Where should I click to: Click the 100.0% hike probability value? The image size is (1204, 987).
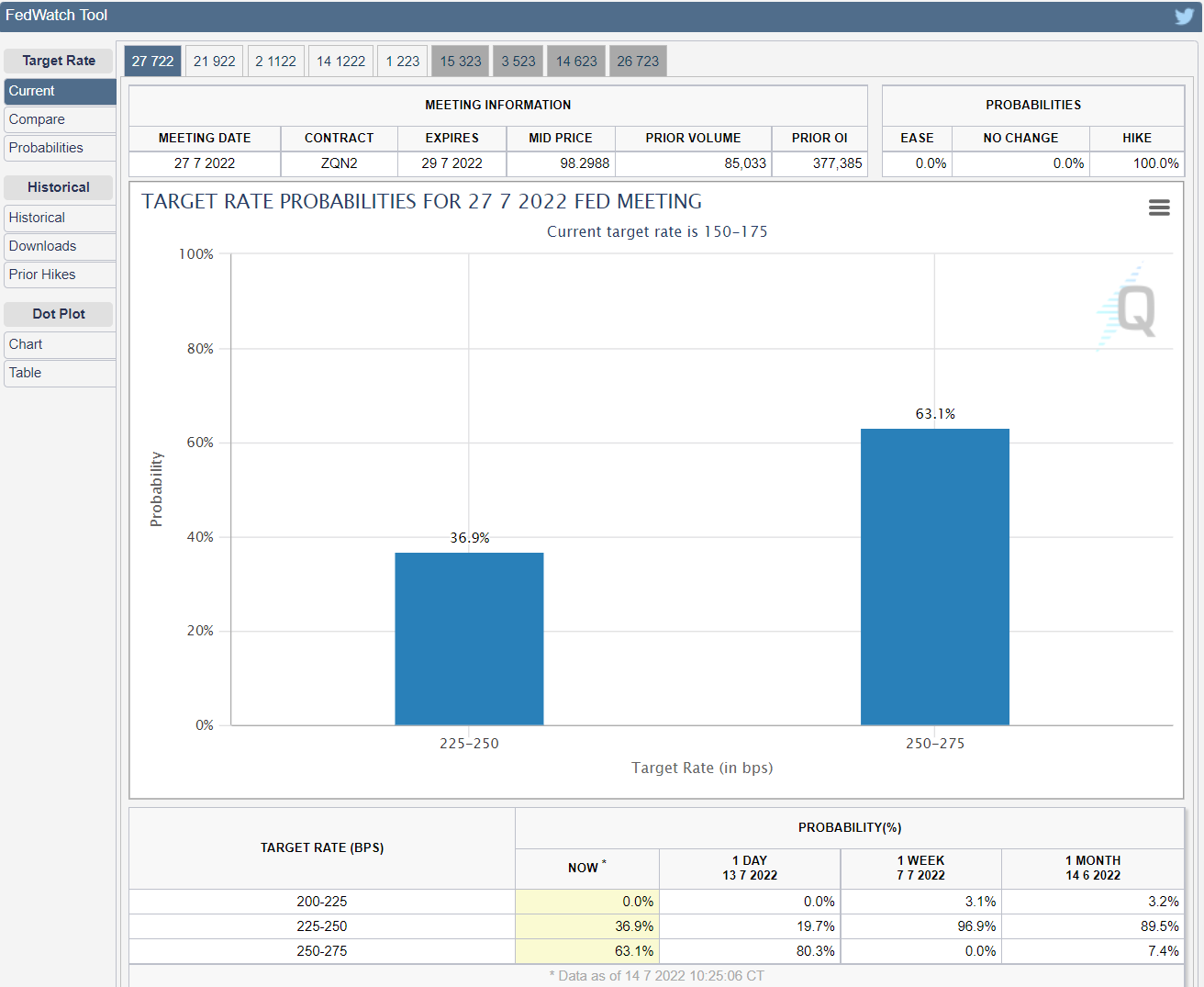coord(1155,163)
